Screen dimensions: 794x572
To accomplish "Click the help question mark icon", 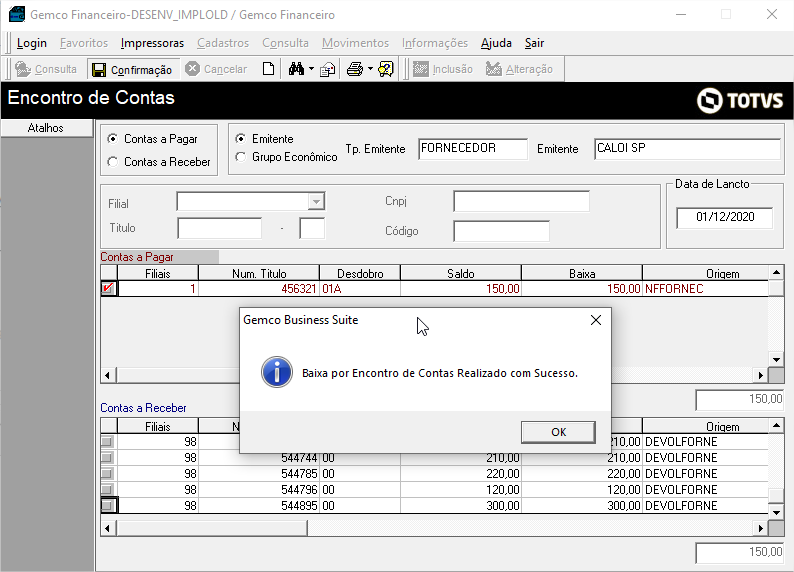I will point(386,69).
